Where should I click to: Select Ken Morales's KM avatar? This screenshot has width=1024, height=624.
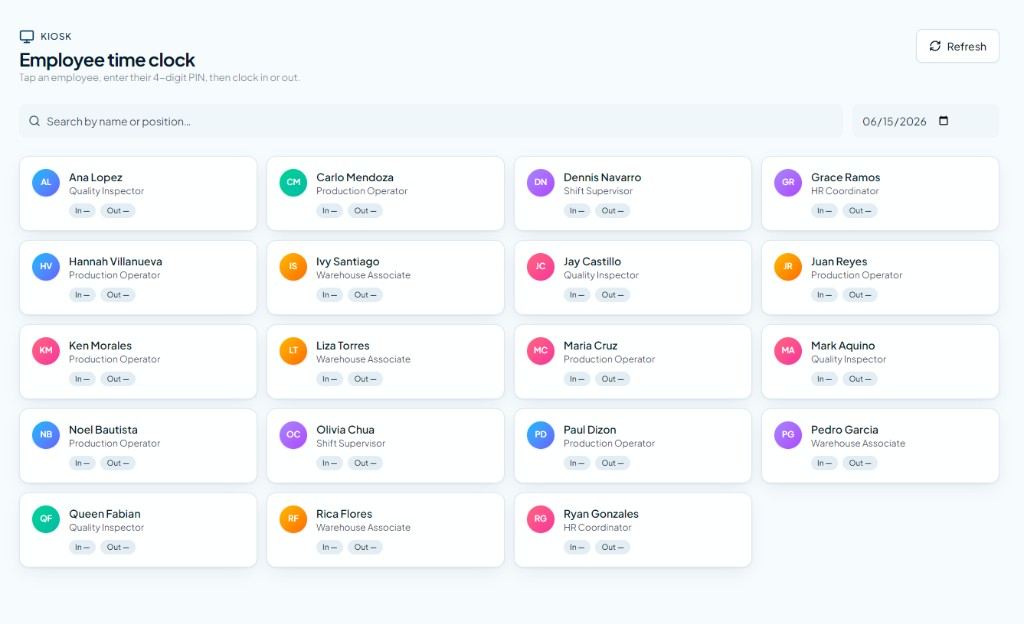(x=46, y=351)
